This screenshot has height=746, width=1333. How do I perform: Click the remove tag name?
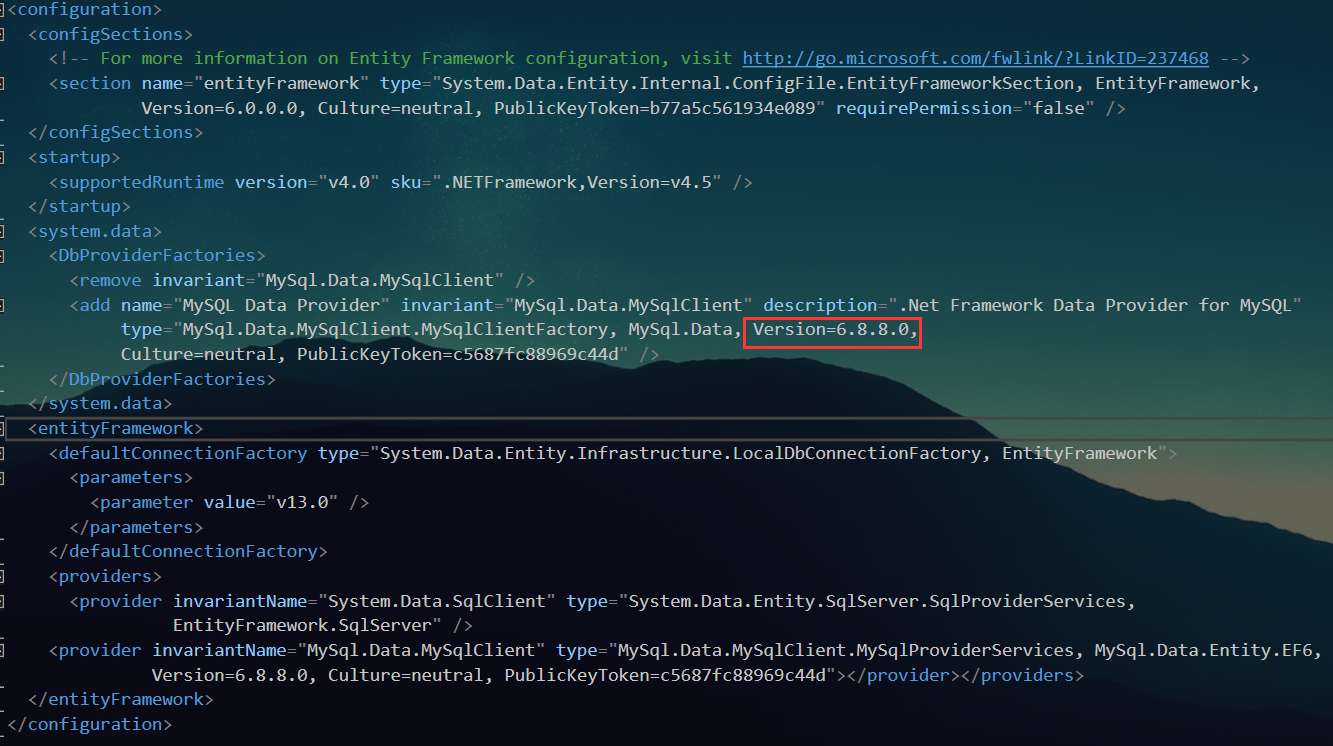click(110, 281)
